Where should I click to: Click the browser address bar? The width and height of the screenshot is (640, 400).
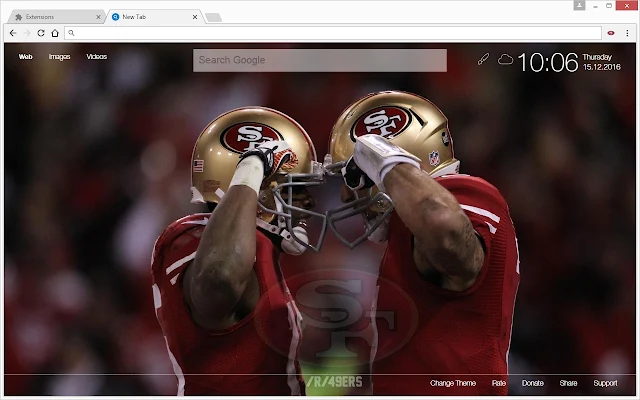click(x=333, y=33)
